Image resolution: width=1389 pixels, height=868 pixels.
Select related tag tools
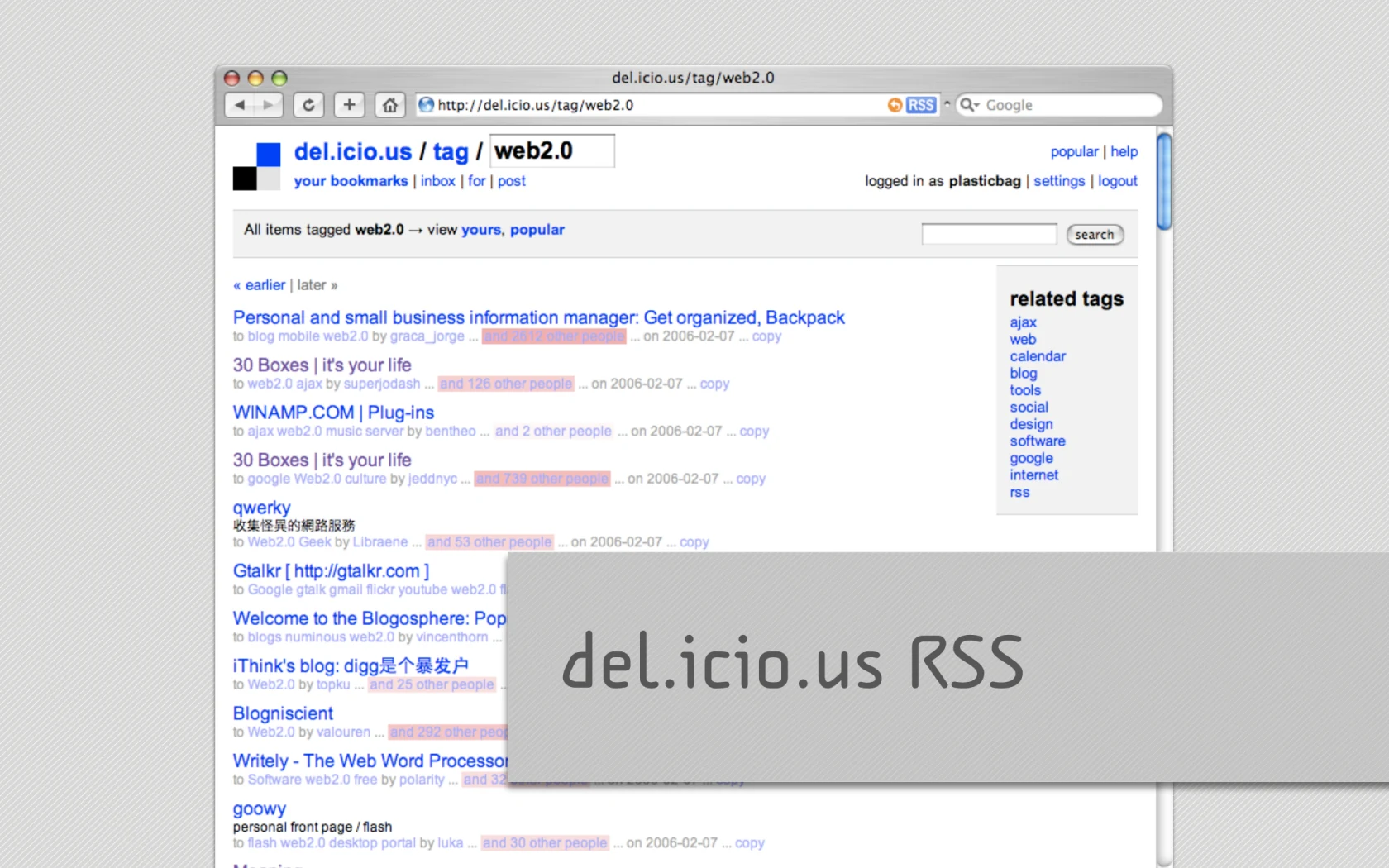coord(1025,390)
